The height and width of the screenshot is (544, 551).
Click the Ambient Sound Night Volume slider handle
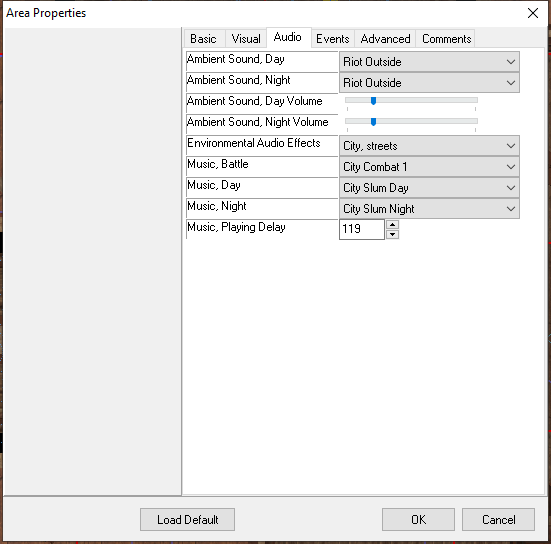coord(374,122)
